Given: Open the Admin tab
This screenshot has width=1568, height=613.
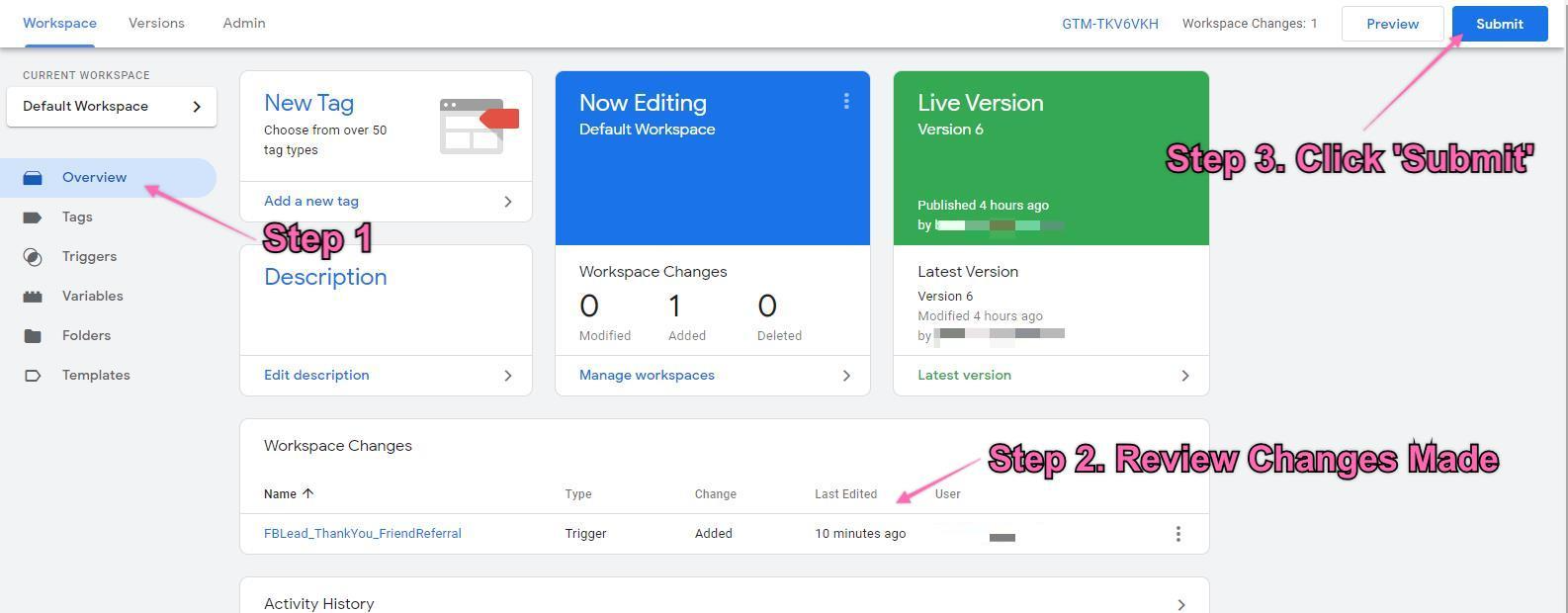Looking at the screenshot, I should [x=244, y=23].
